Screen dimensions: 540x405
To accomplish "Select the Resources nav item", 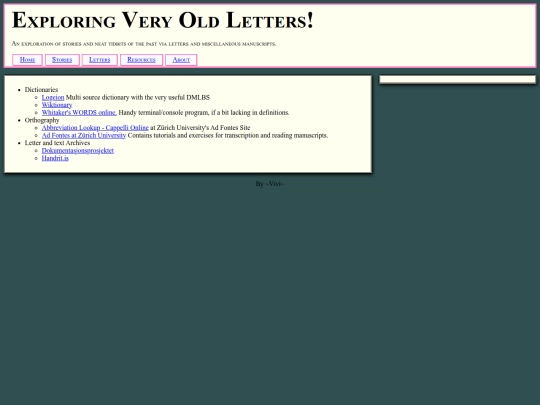I will pos(141,60).
